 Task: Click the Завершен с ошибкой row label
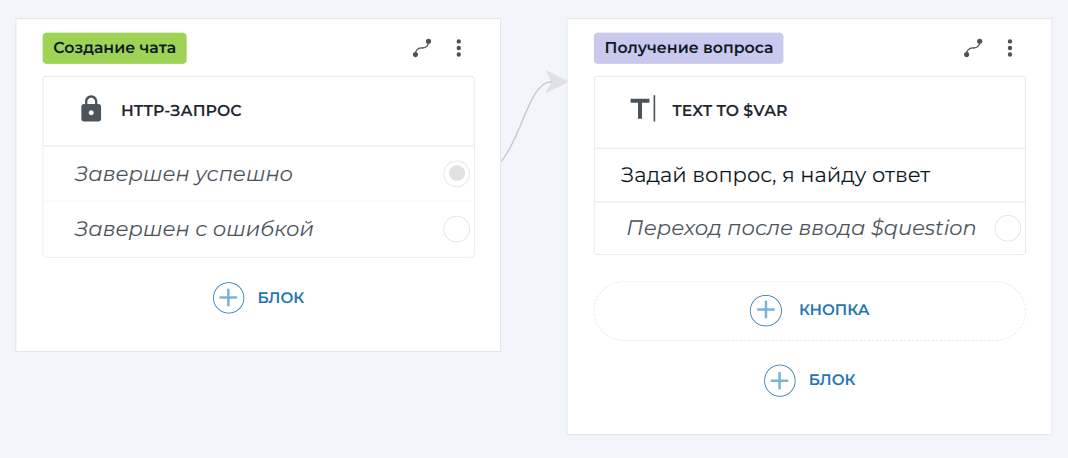point(194,229)
